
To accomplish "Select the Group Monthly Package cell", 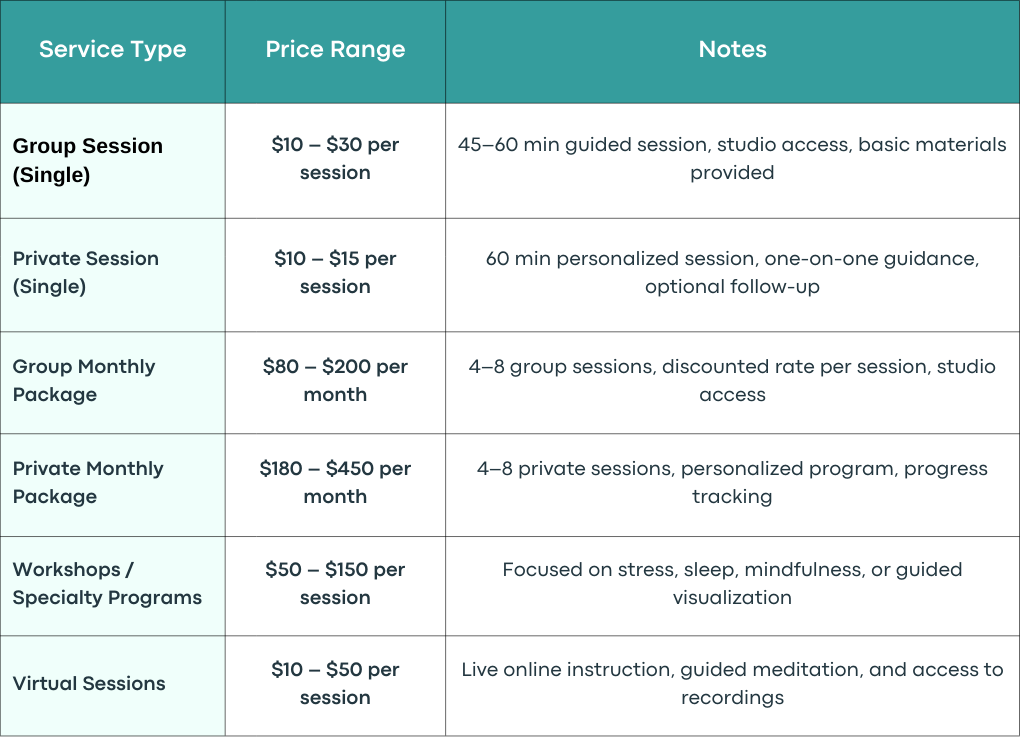I will pyautogui.click(x=113, y=382).
